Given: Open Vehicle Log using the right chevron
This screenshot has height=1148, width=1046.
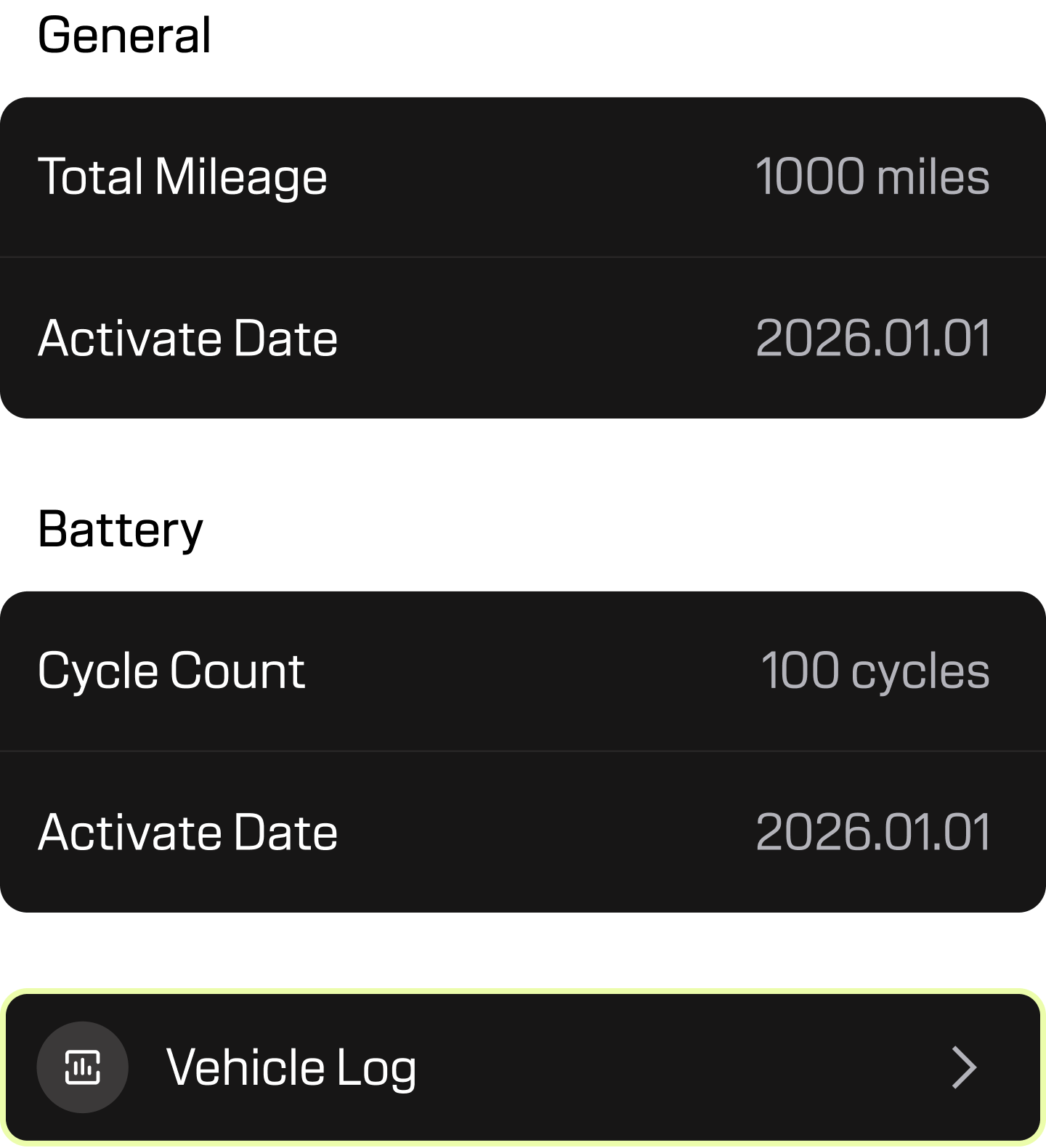Looking at the screenshot, I should pos(964,1067).
